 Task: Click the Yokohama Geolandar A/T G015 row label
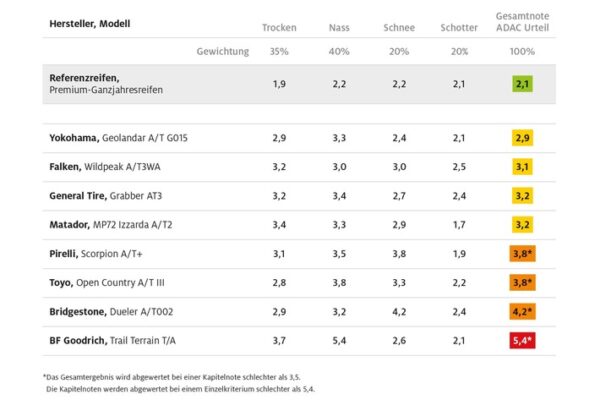pyautogui.click(x=118, y=137)
